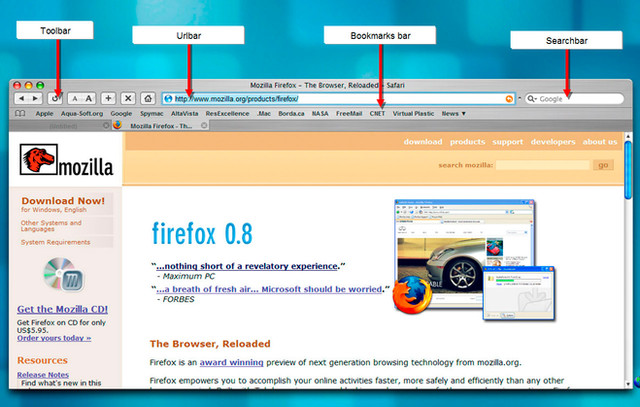Click the download navigation link
The image size is (640, 407).
point(423,142)
